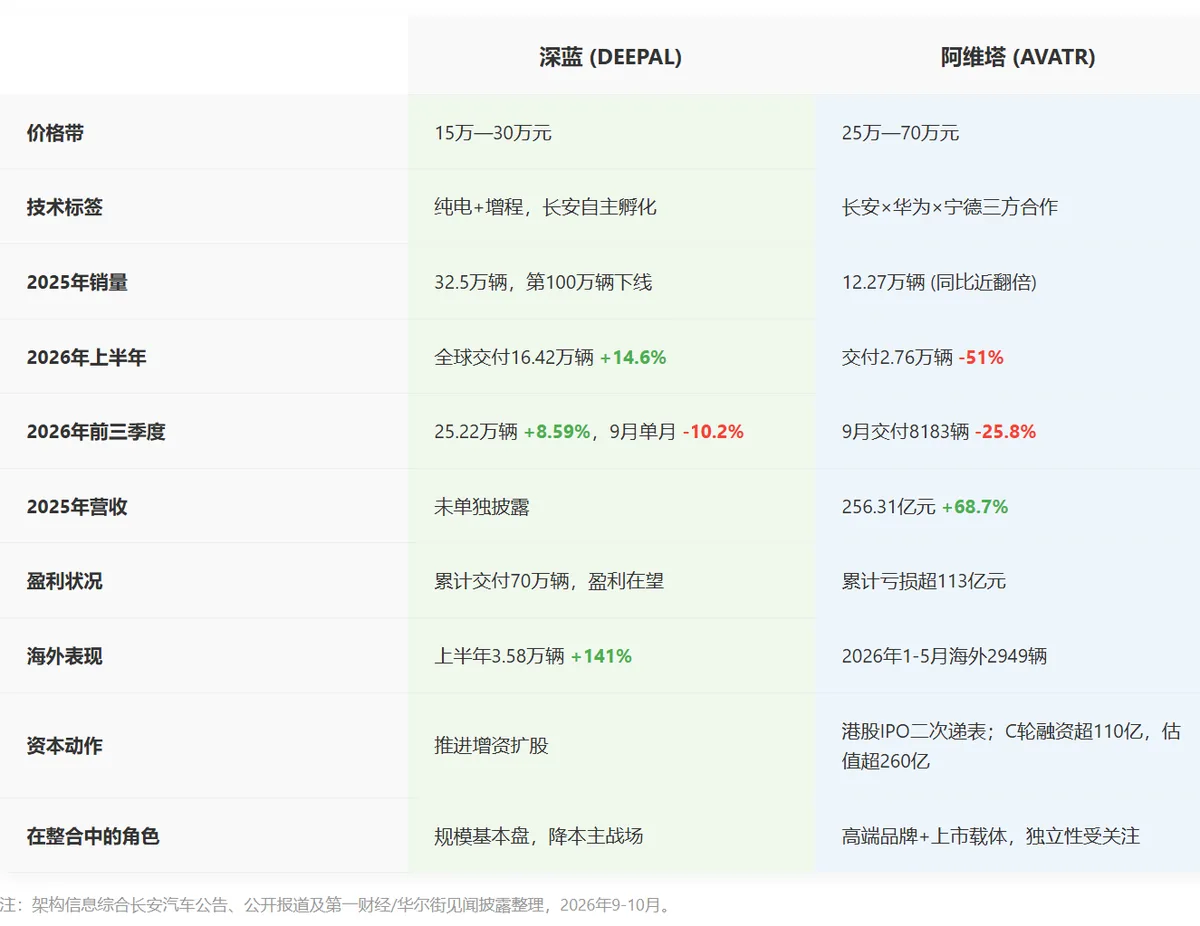Click the 9月交付8183辆 cell

click(1007, 432)
